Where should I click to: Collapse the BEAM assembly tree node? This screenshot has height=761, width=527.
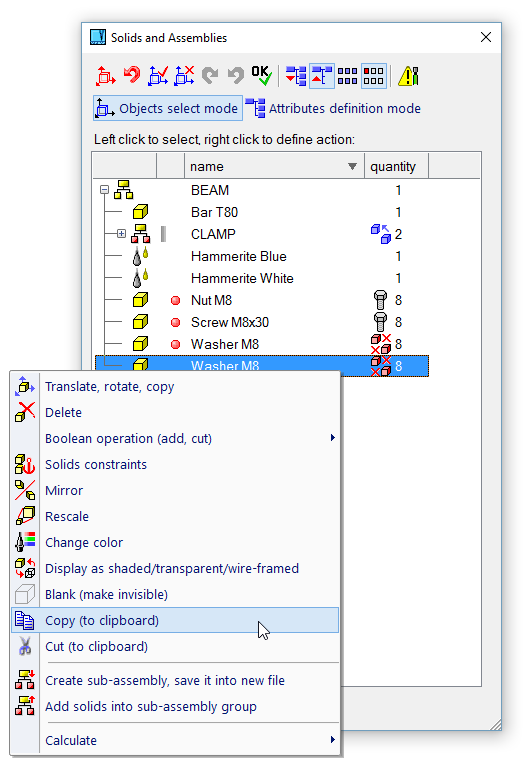pos(104,190)
